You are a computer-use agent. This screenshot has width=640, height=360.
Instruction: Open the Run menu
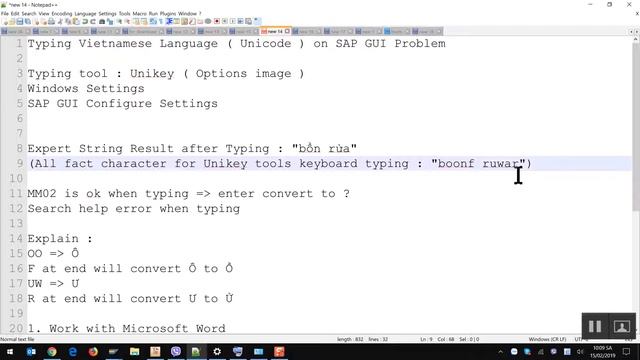[153, 13]
